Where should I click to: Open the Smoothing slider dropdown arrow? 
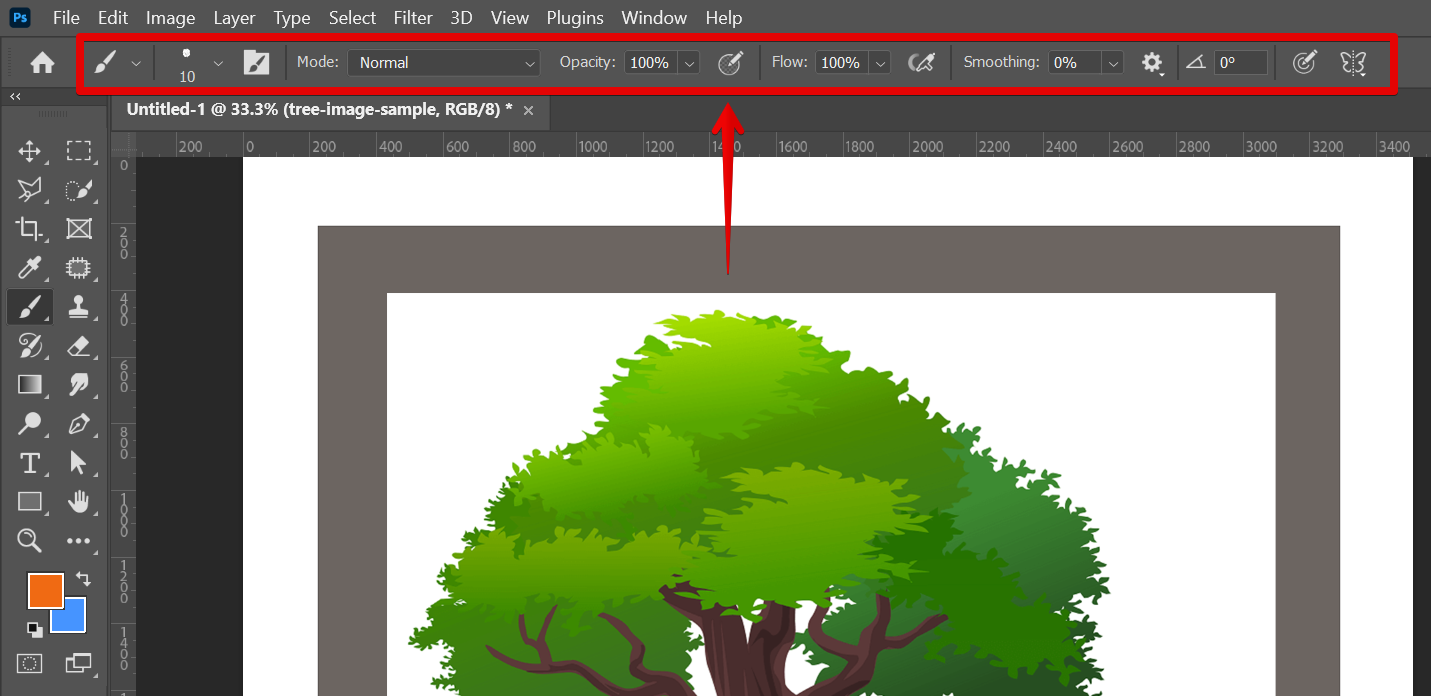coord(1113,63)
